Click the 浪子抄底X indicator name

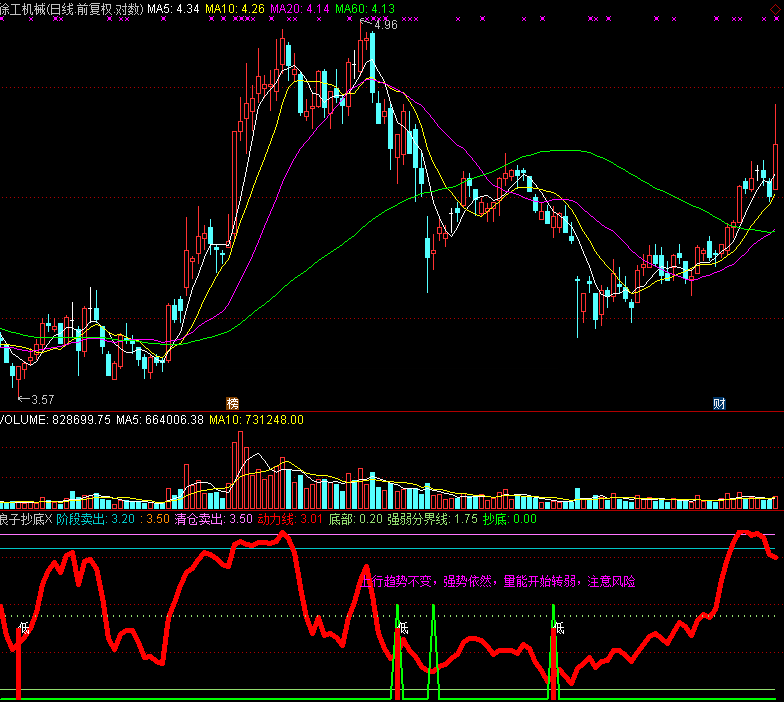(26, 519)
